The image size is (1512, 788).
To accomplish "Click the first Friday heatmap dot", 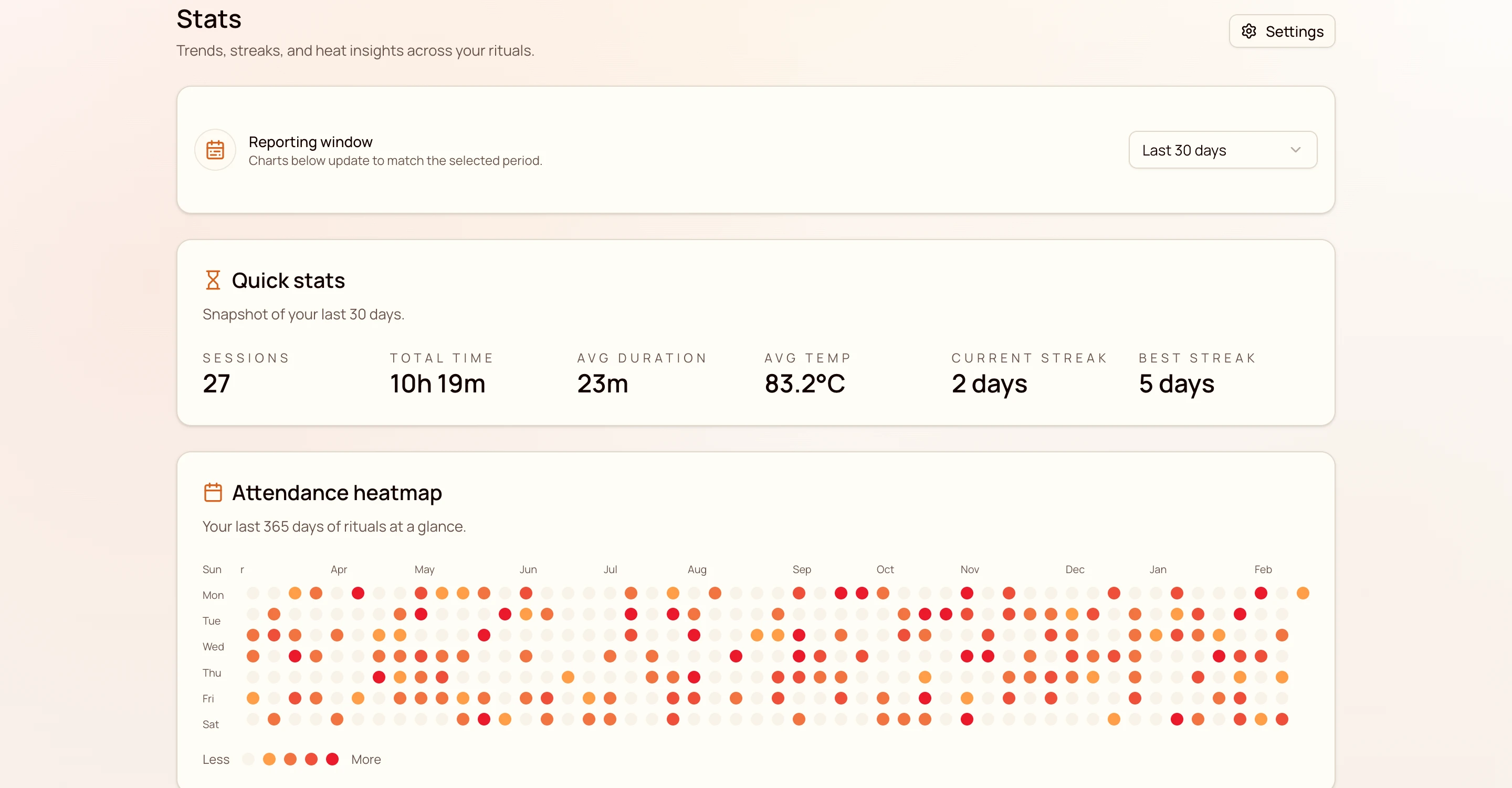I will (x=253, y=698).
